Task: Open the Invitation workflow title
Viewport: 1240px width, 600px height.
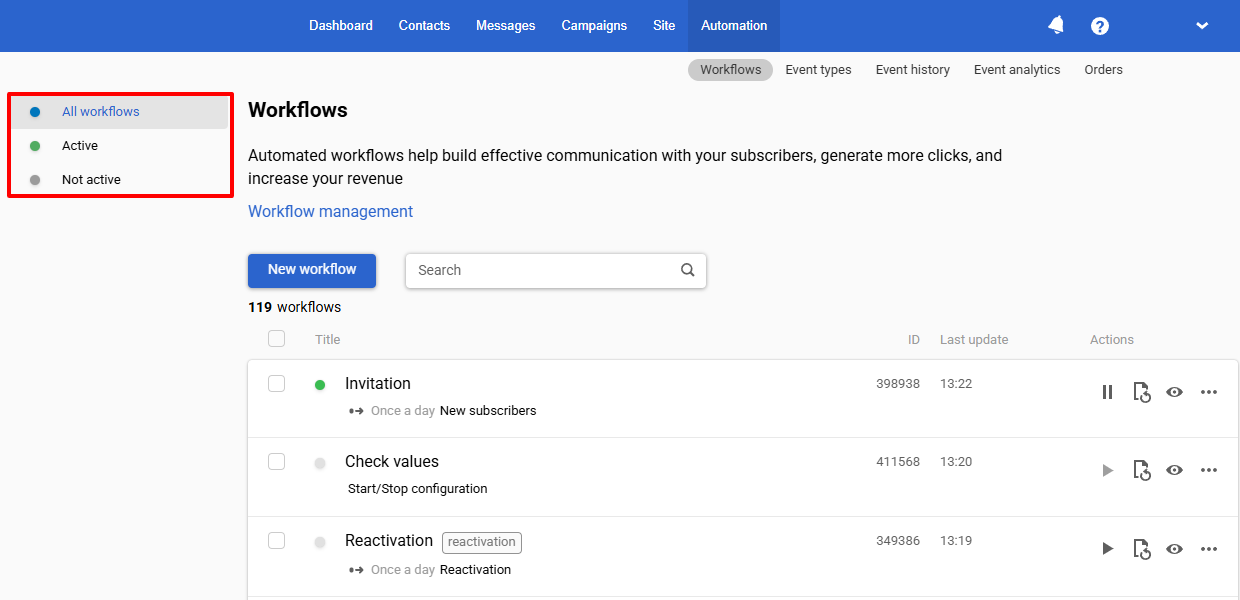Action: tap(378, 384)
